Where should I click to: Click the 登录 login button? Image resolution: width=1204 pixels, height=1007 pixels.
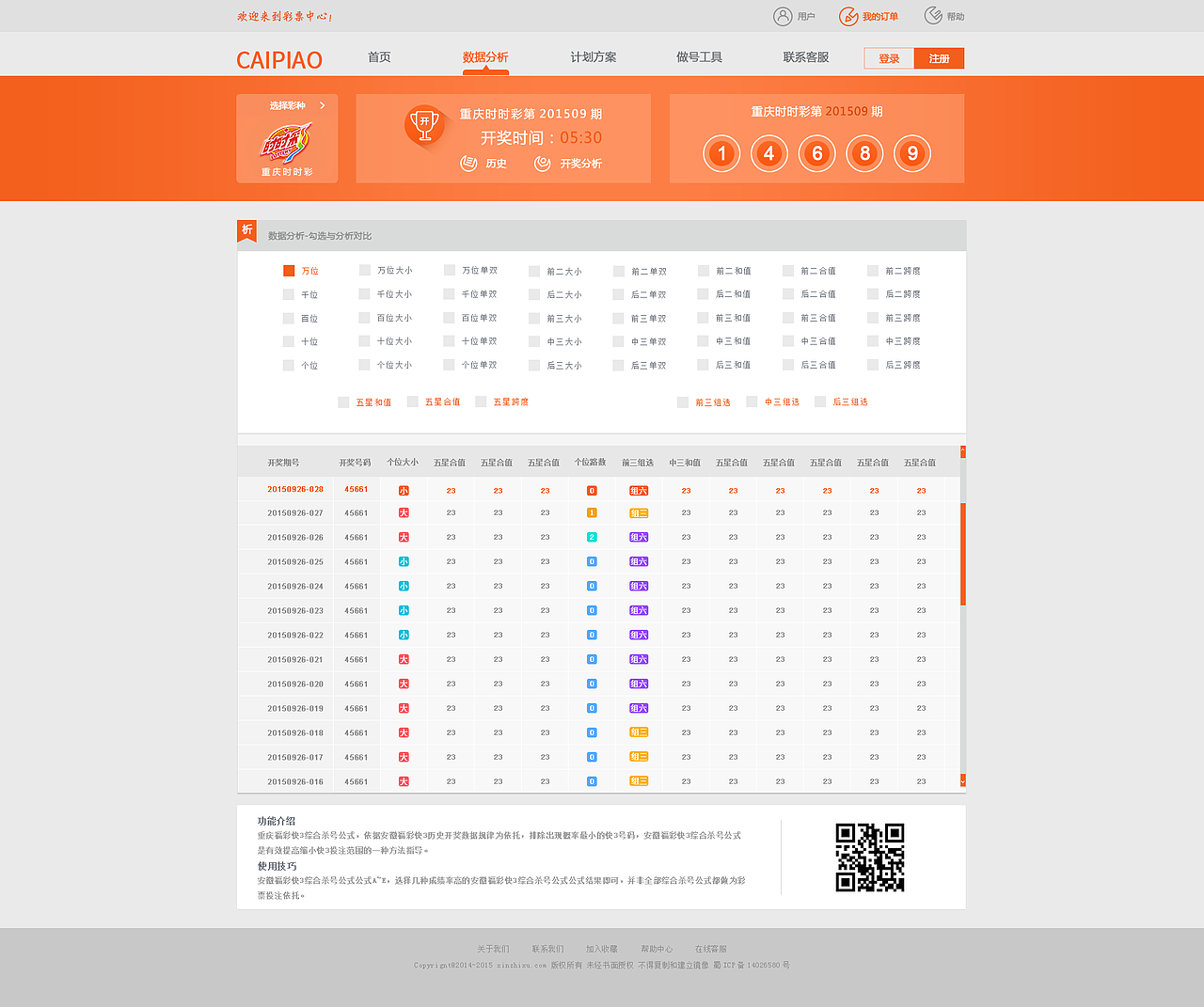(x=889, y=58)
